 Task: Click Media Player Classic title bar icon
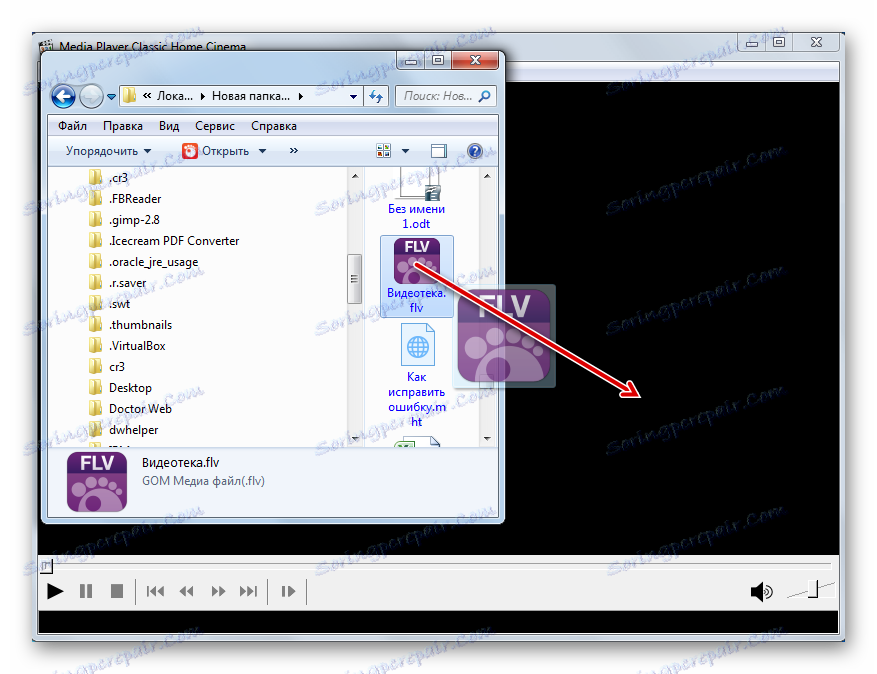pyautogui.click(x=47, y=46)
